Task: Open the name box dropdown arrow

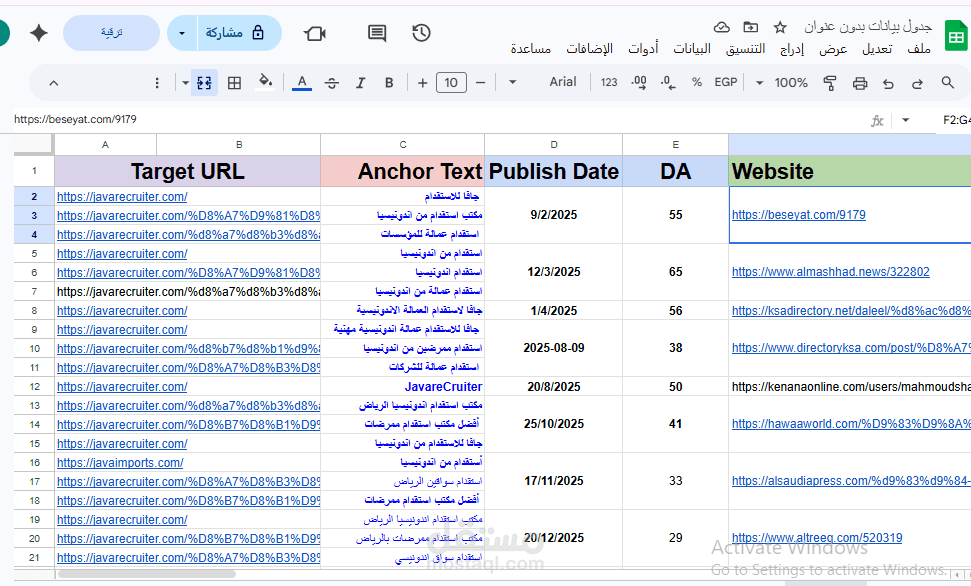Action: point(905,120)
